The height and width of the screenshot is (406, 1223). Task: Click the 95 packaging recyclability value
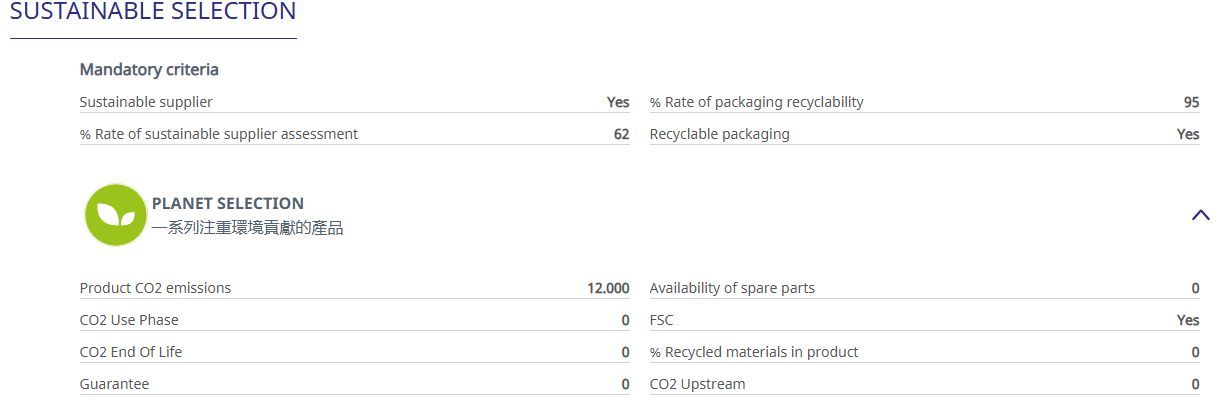(1191, 102)
